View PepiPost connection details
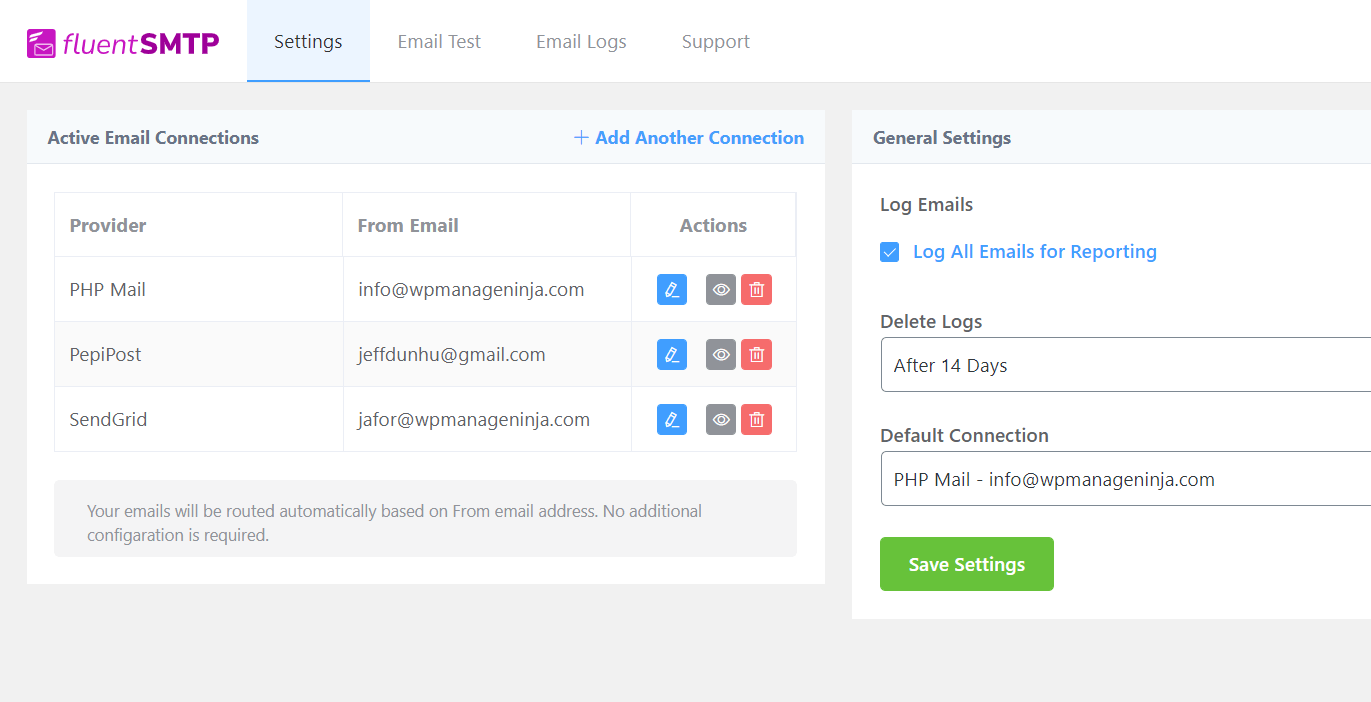The height and width of the screenshot is (702, 1371). tap(721, 355)
